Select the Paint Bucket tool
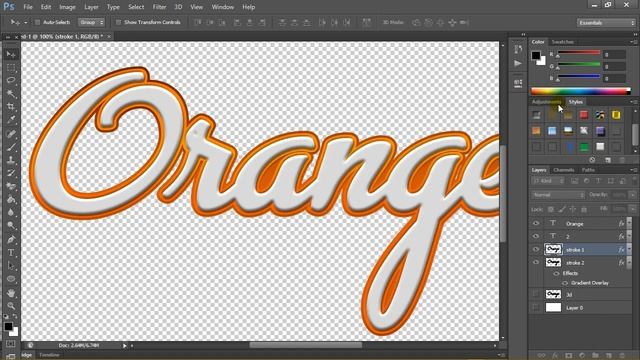 click(11, 199)
